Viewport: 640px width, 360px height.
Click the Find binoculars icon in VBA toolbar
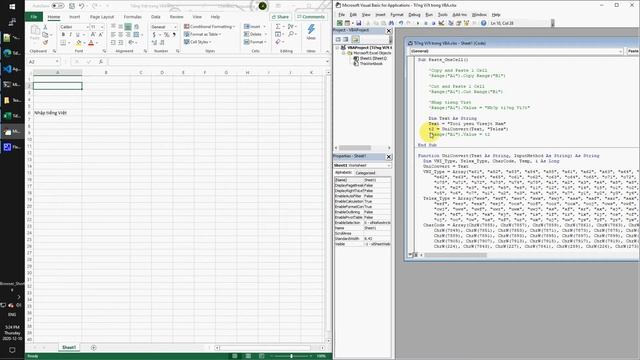pos(391,23)
